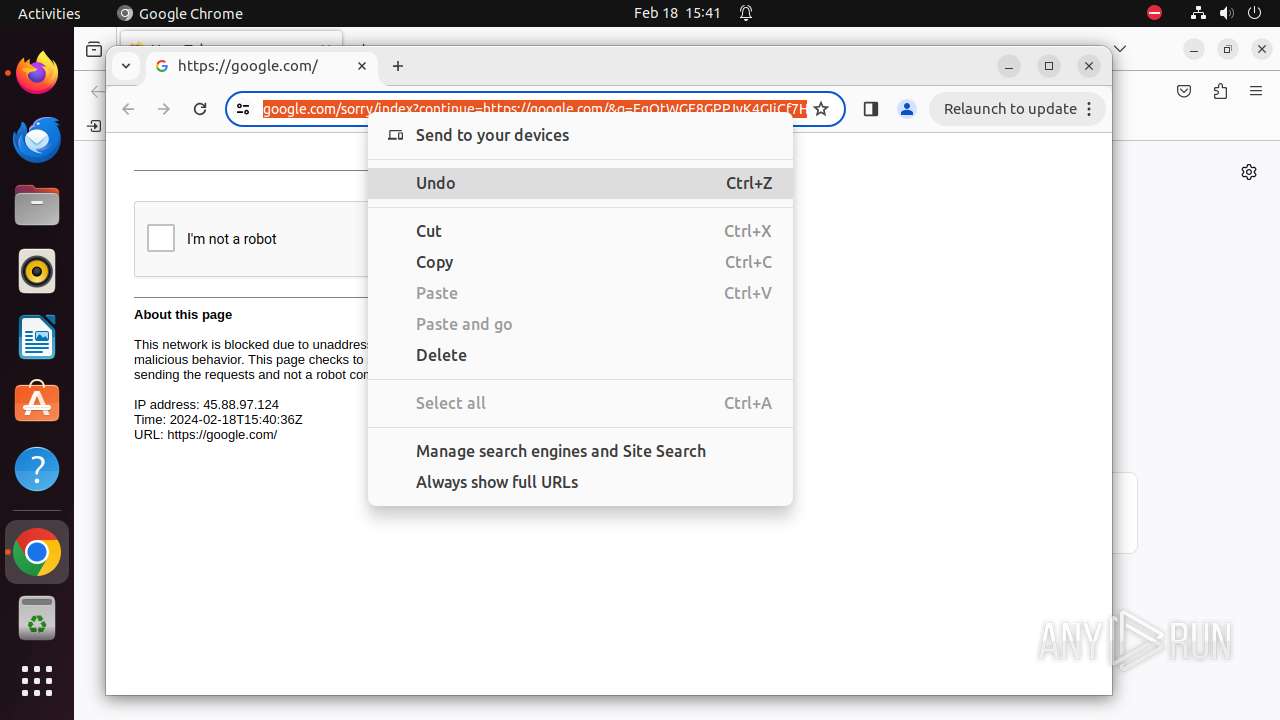Go back in Chrome
This screenshot has width=1280, height=720.
click(x=128, y=109)
